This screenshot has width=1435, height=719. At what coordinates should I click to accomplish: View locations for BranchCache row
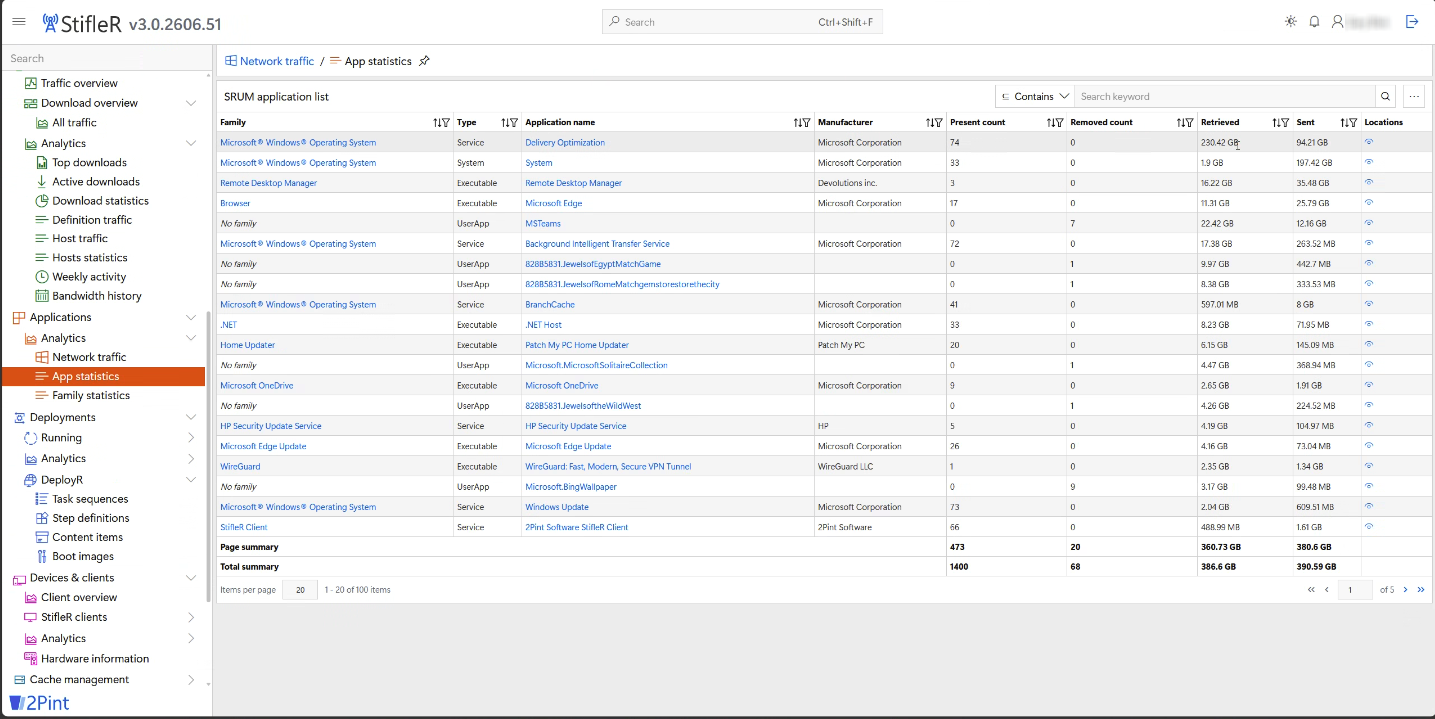click(1369, 304)
